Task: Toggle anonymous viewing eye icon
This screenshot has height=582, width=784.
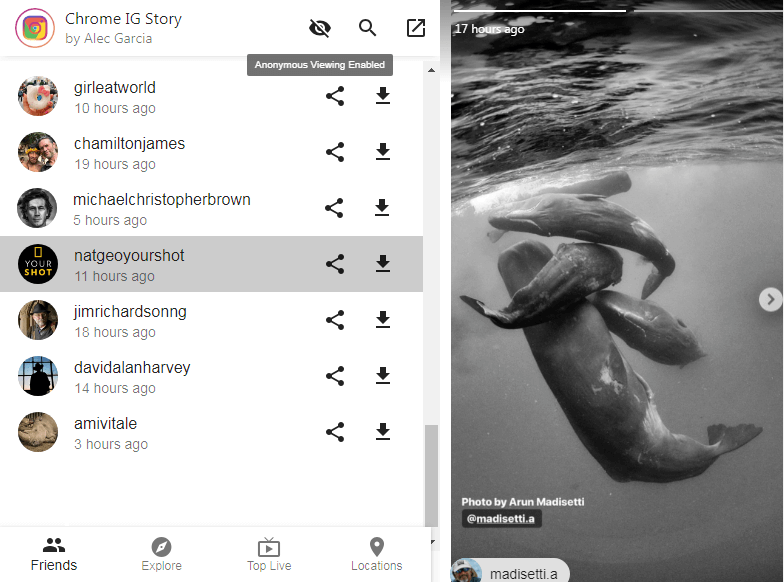Action: point(320,28)
